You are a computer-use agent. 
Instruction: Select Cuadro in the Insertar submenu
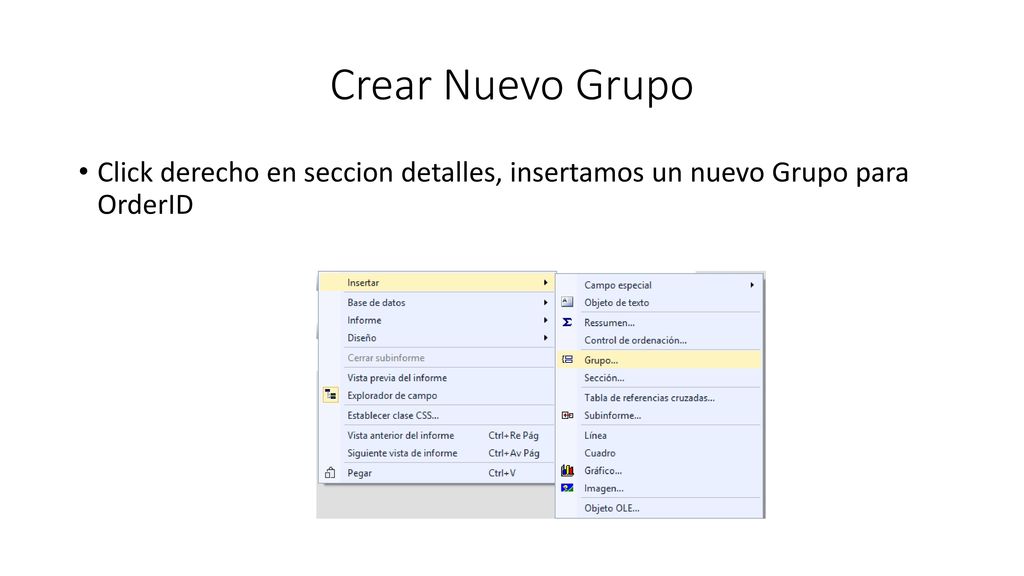tap(660, 453)
